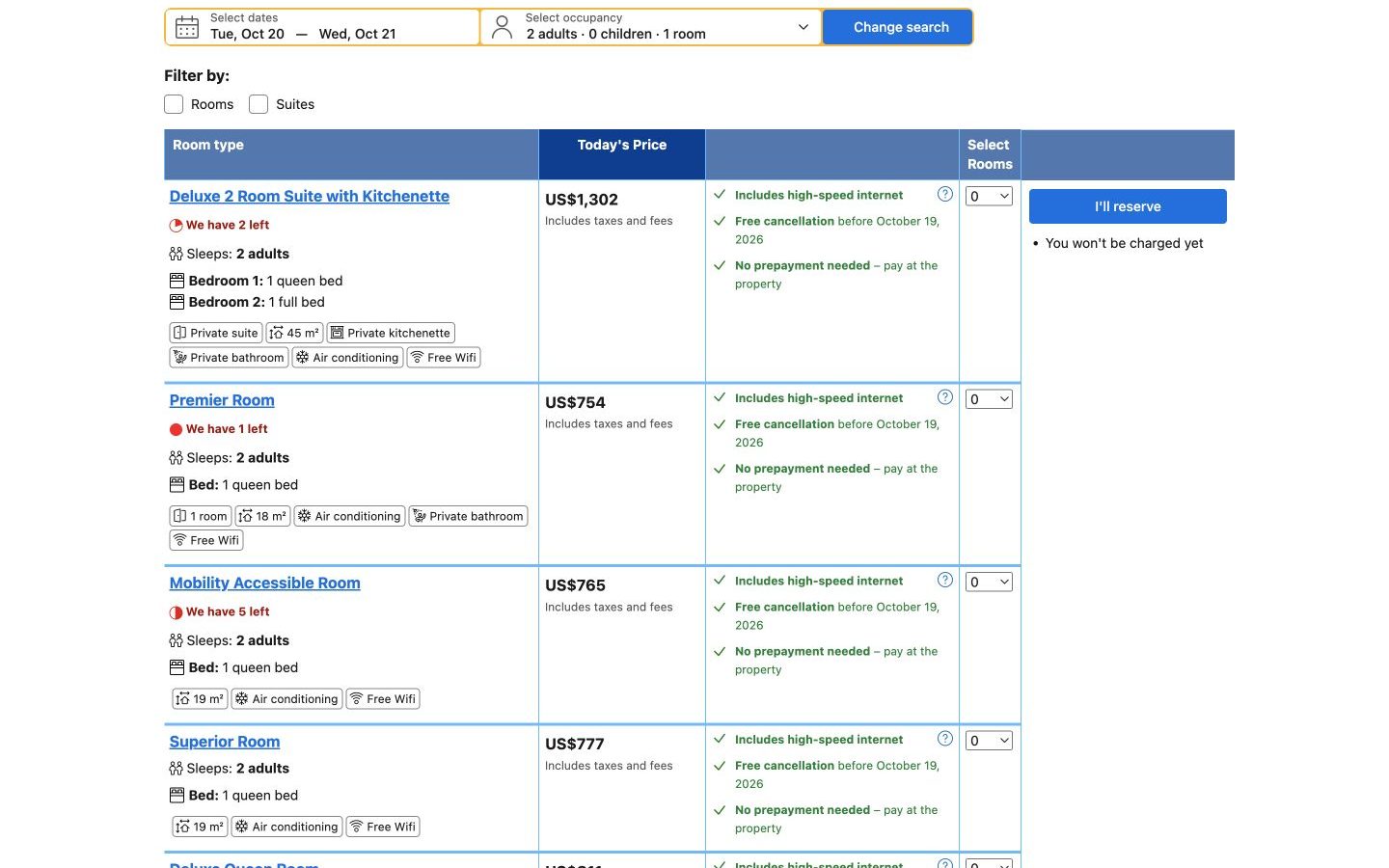Open help icon beside Superior Room internet info
The height and width of the screenshot is (868, 1389).
(945, 739)
